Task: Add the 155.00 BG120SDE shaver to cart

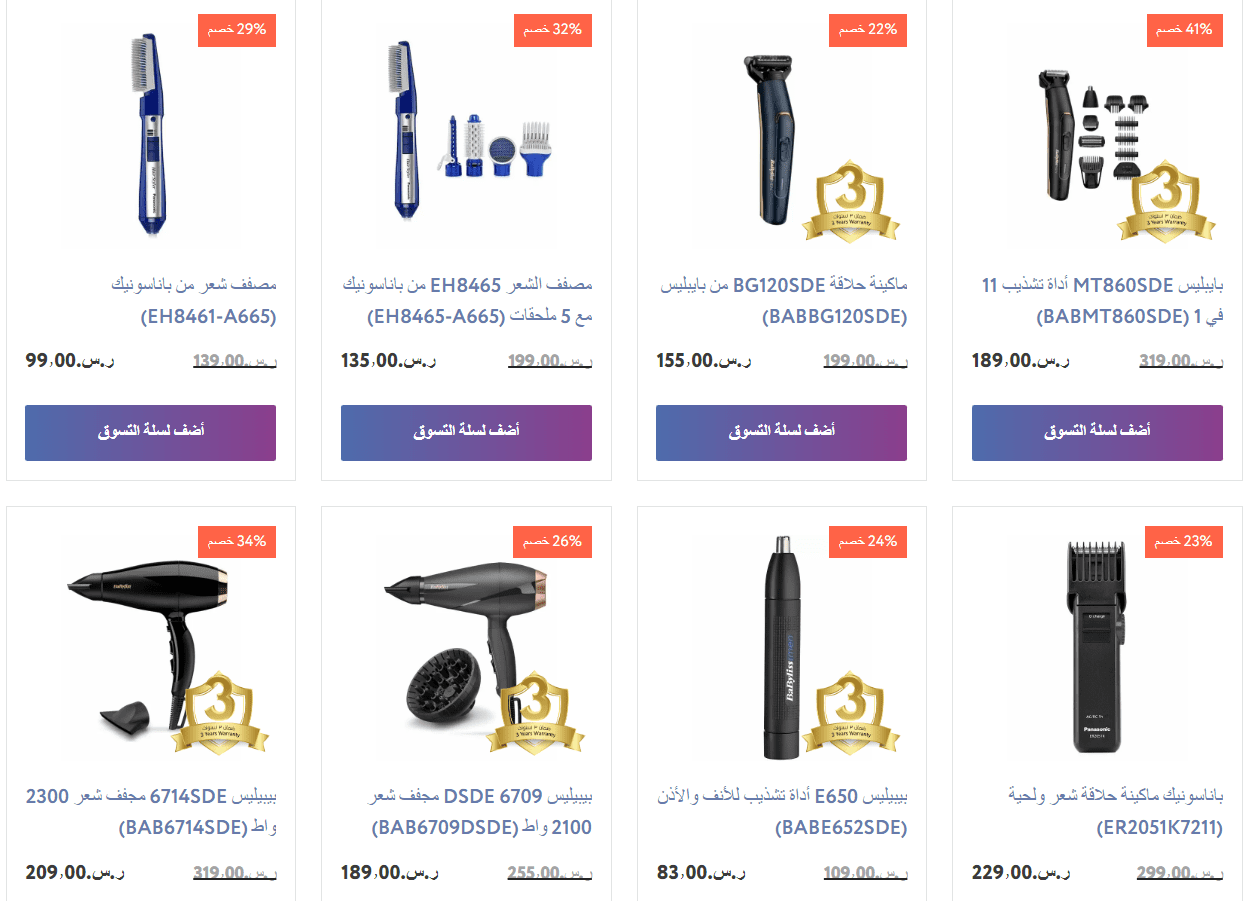Action: [781, 433]
